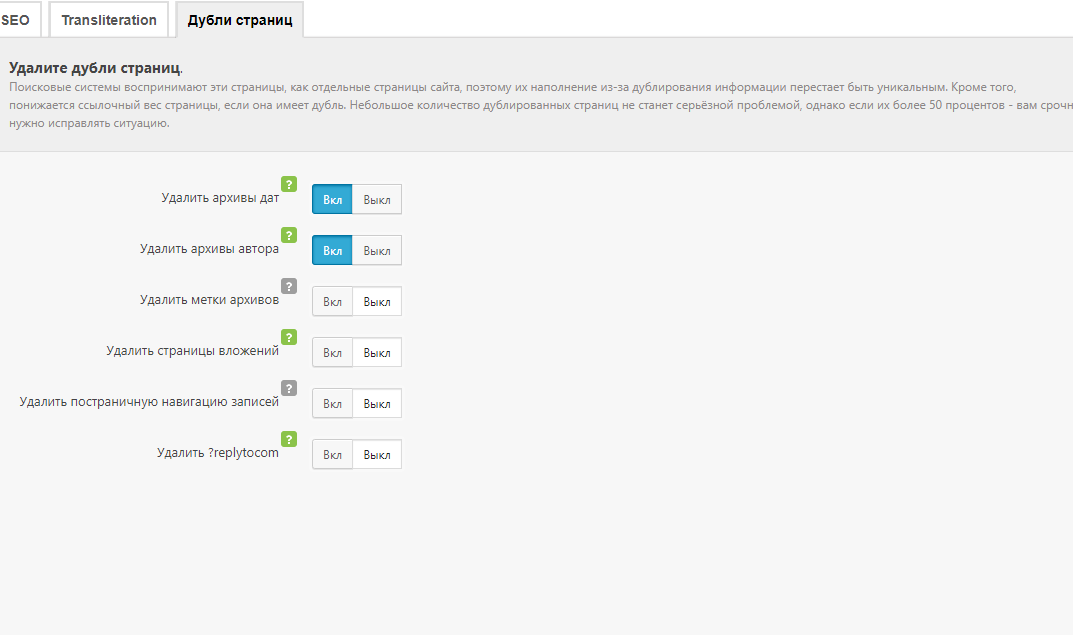Click help icon beside Удалить архивы автора
1073x635 pixels.
coord(289,235)
